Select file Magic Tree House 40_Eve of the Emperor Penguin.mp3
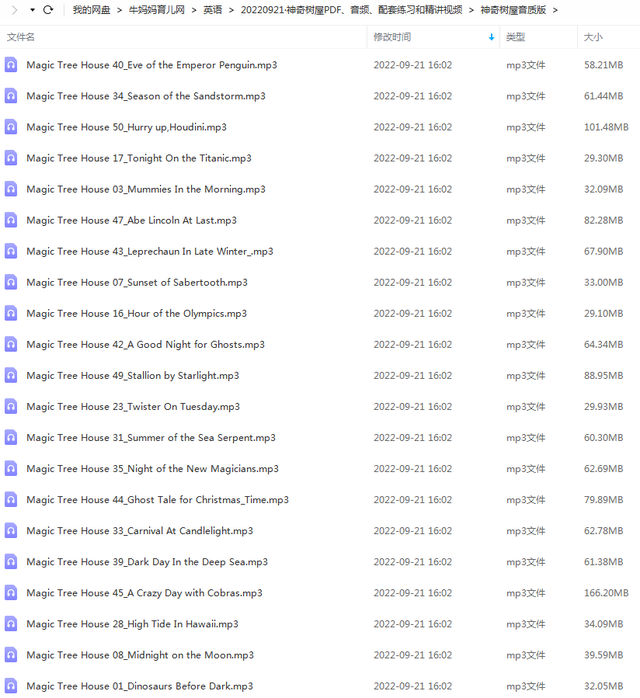Screen dimensions: 640x698 click(152, 65)
